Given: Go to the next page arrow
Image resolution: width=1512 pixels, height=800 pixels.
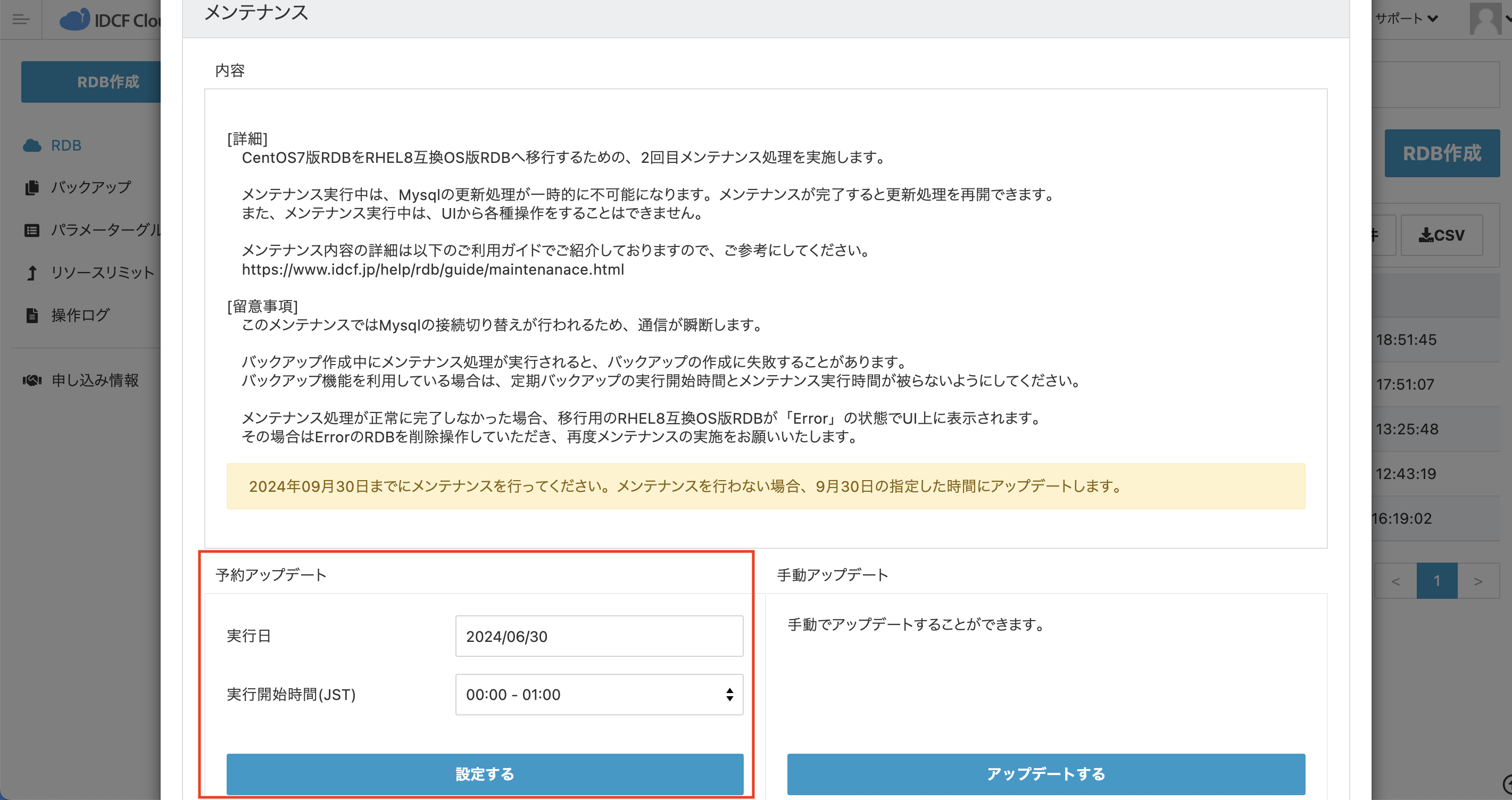Looking at the screenshot, I should (x=1478, y=581).
